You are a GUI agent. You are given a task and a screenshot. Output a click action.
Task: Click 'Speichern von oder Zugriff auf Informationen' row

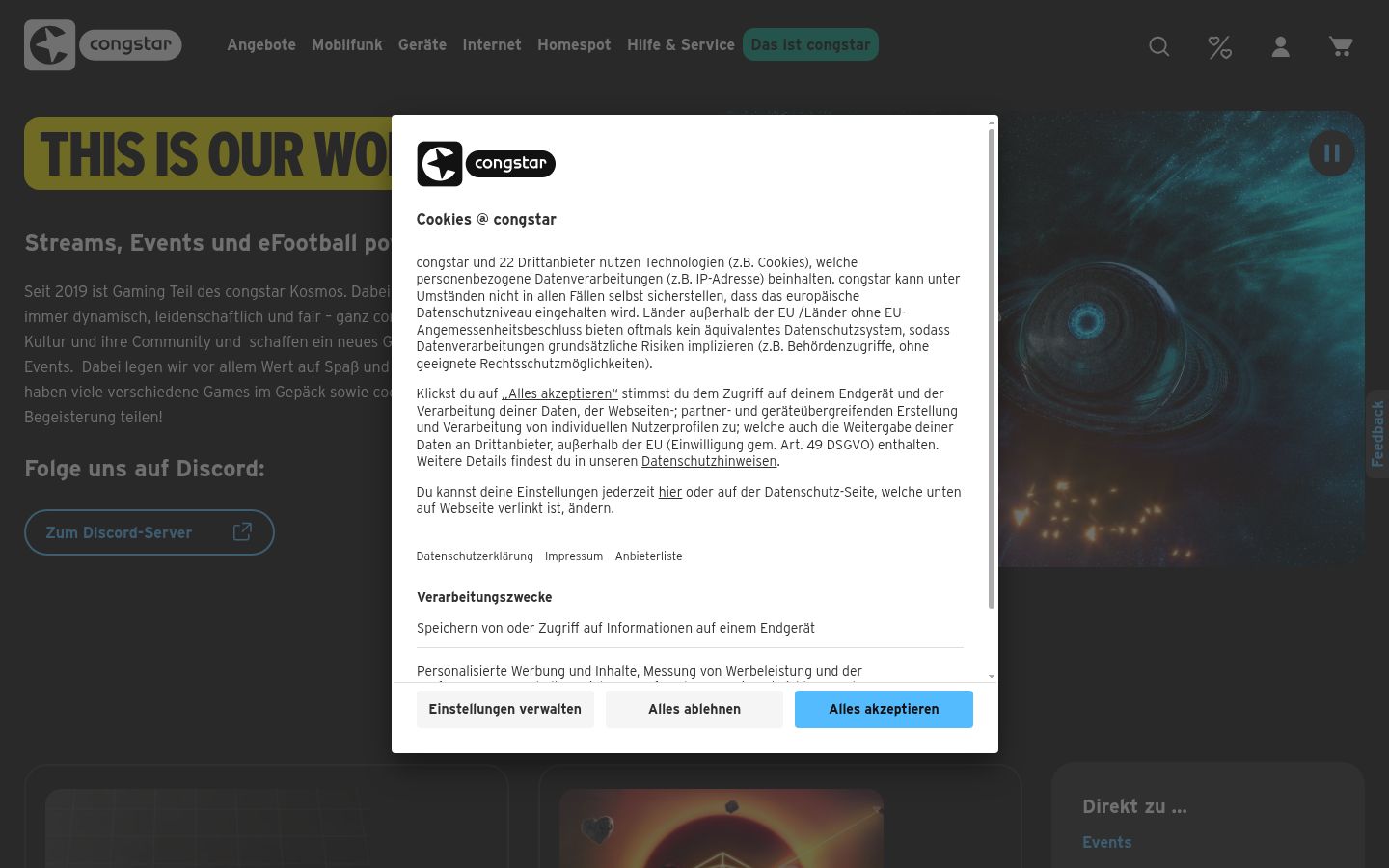pyautogui.click(x=690, y=628)
